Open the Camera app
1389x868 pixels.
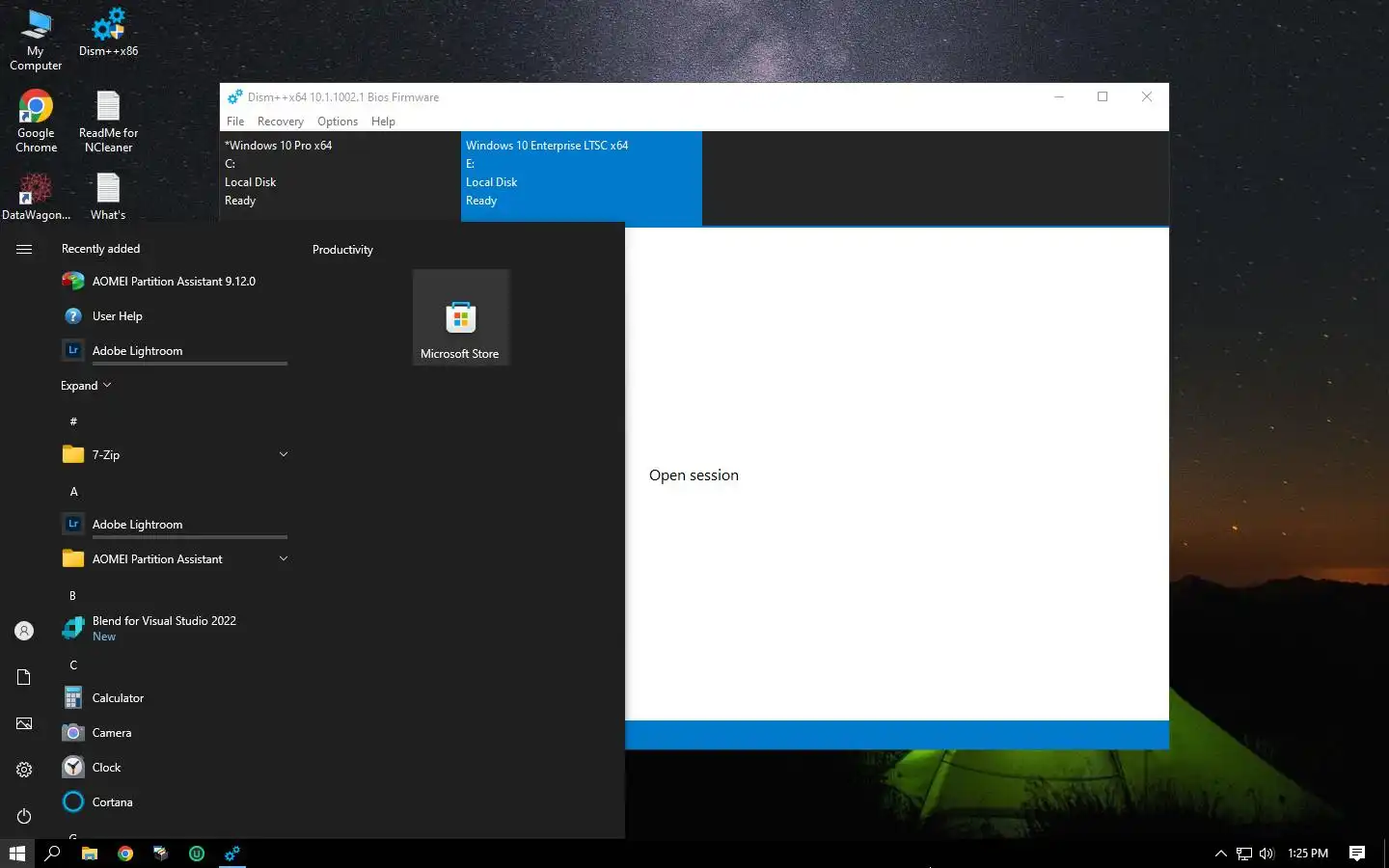click(174, 733)
